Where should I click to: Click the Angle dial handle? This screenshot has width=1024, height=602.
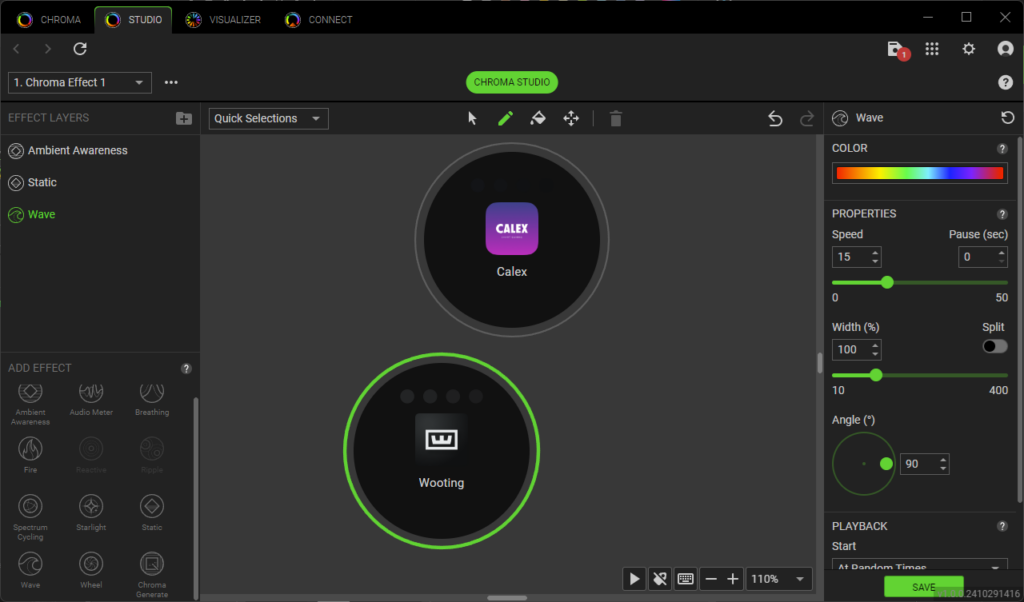tap(886, 464)
